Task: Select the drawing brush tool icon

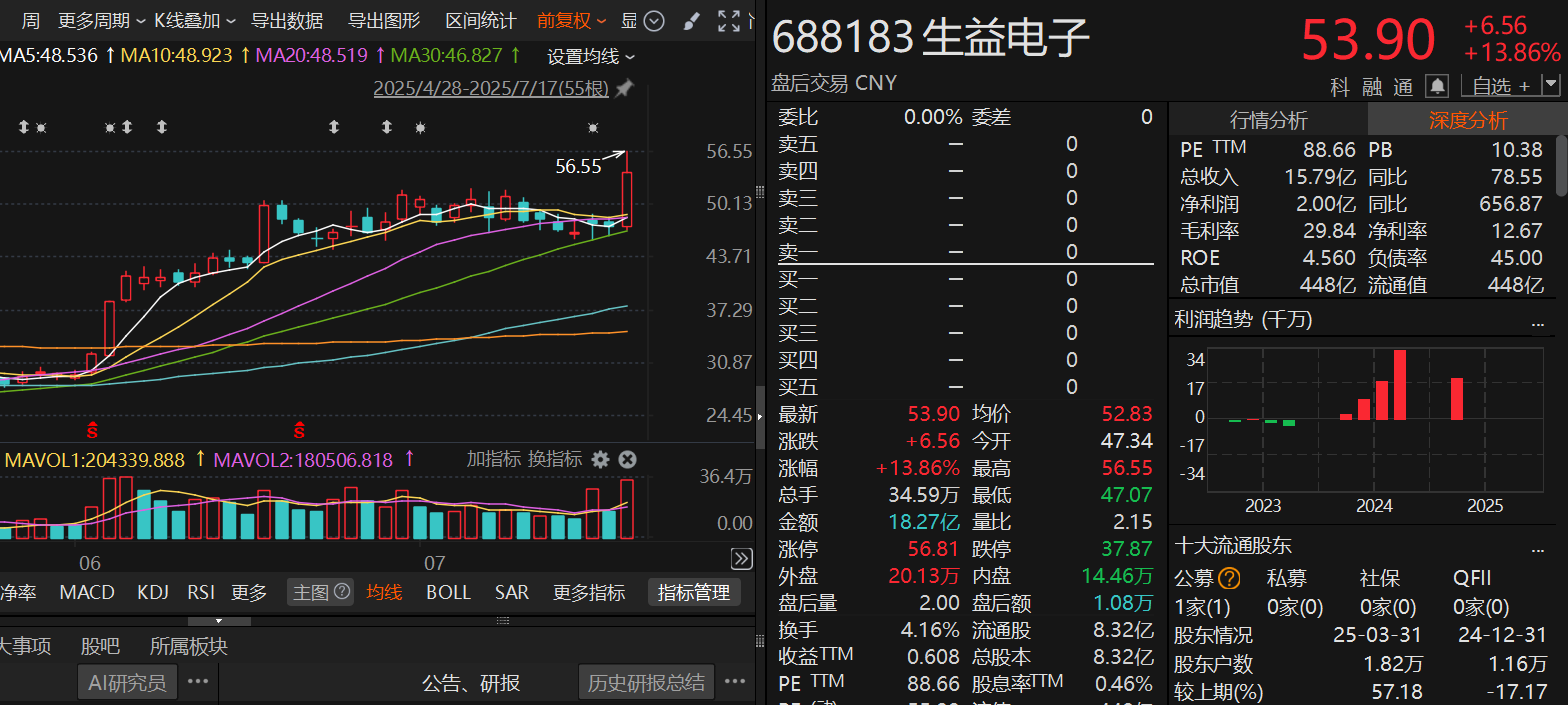Action: click(691, 21)
